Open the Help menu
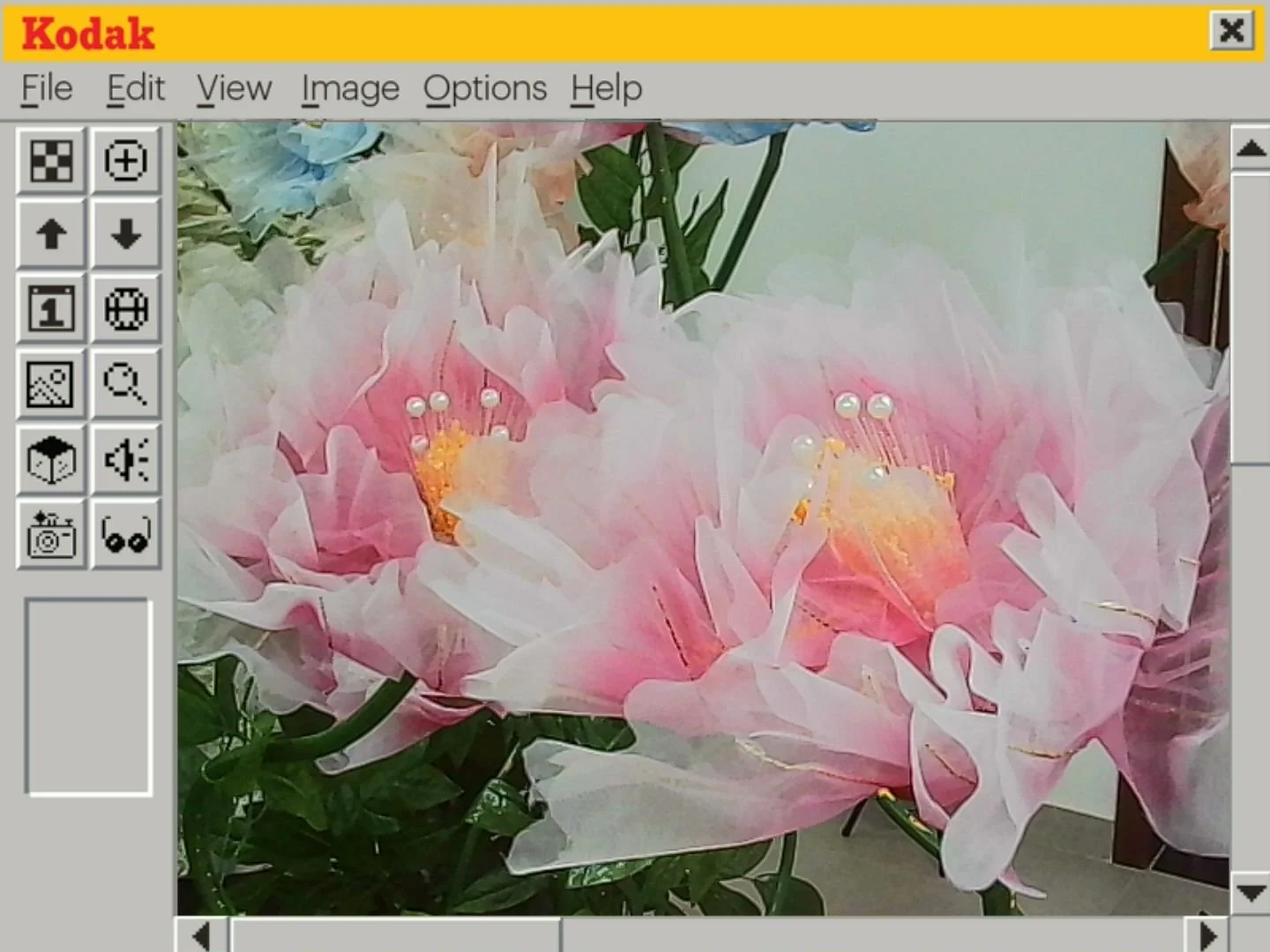Screen dimensions: 1270x952 point(606,89)
